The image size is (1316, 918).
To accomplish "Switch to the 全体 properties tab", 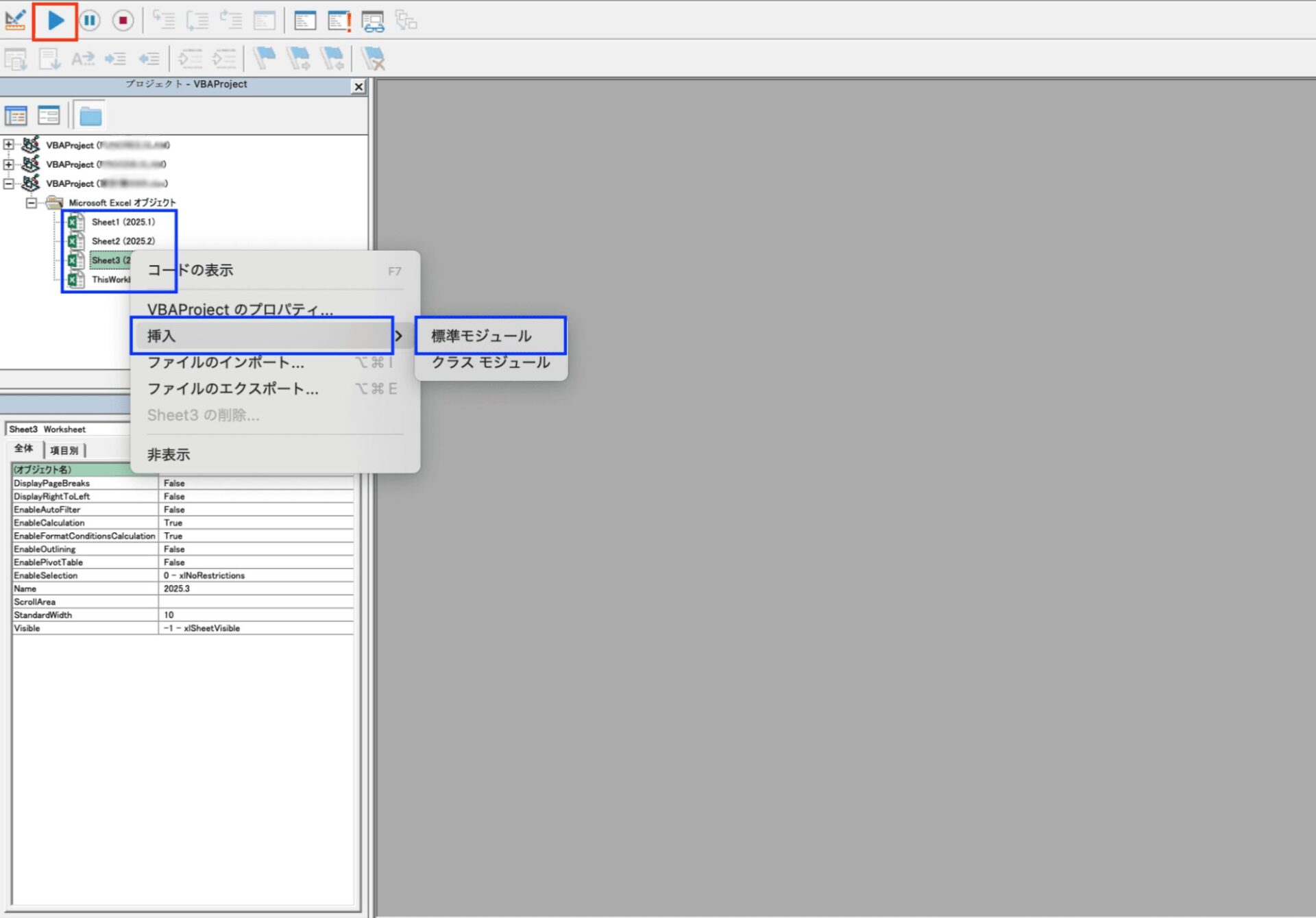I will (24, 449).
